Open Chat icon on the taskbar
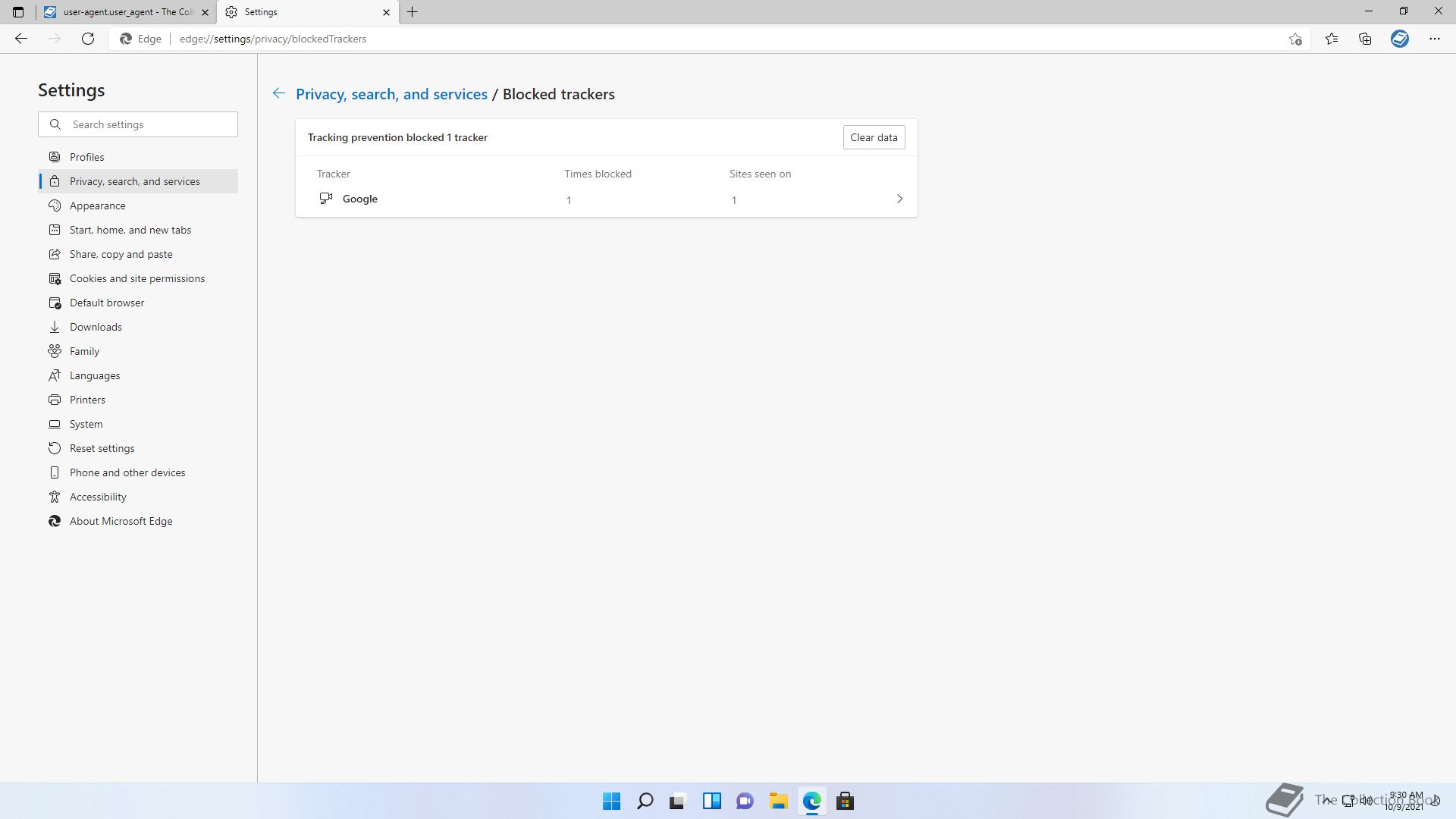Image resolution: width=1456 pixels, height=819 pixels. click(x=745, y=801)
